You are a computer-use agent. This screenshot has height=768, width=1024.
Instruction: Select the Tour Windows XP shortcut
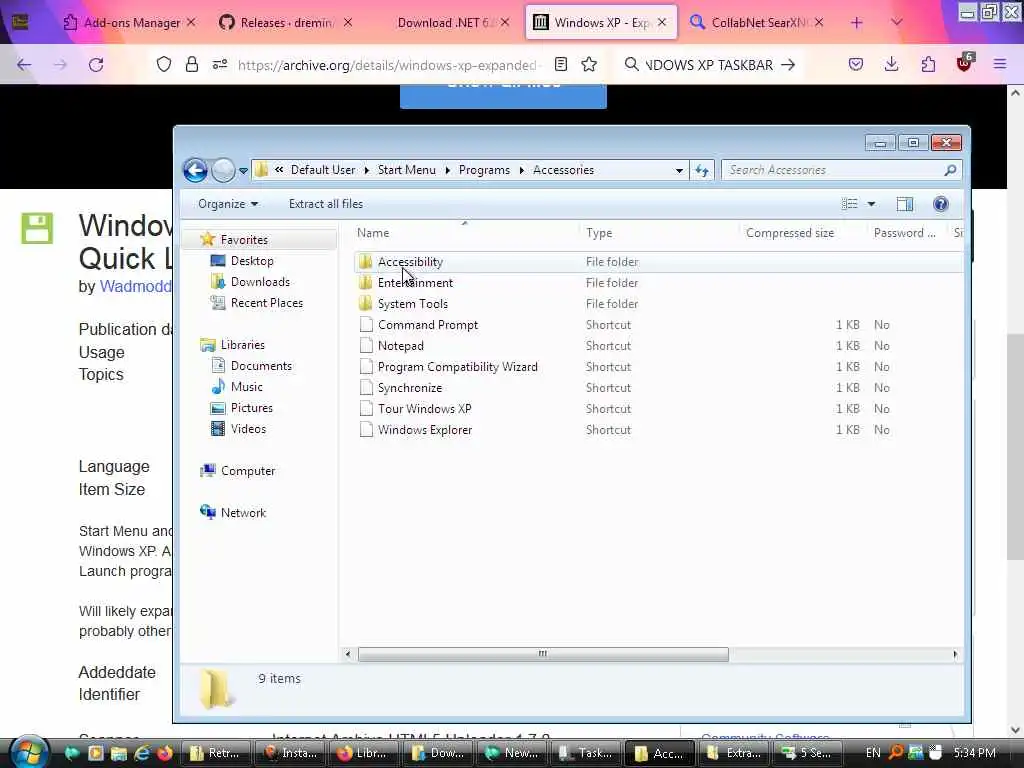[x=424, y=408]
